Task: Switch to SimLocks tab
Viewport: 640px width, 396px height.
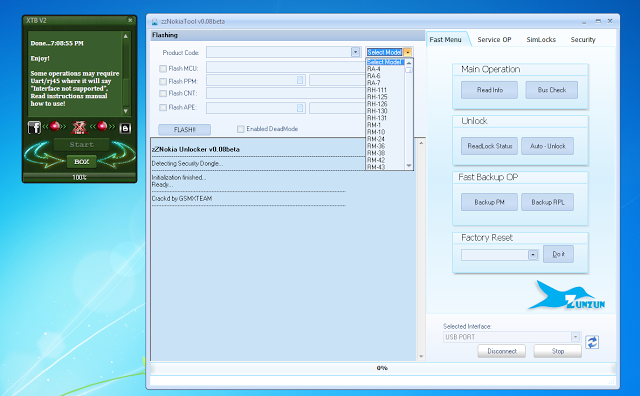Action: pyautogui.click(x=541, y=40)
